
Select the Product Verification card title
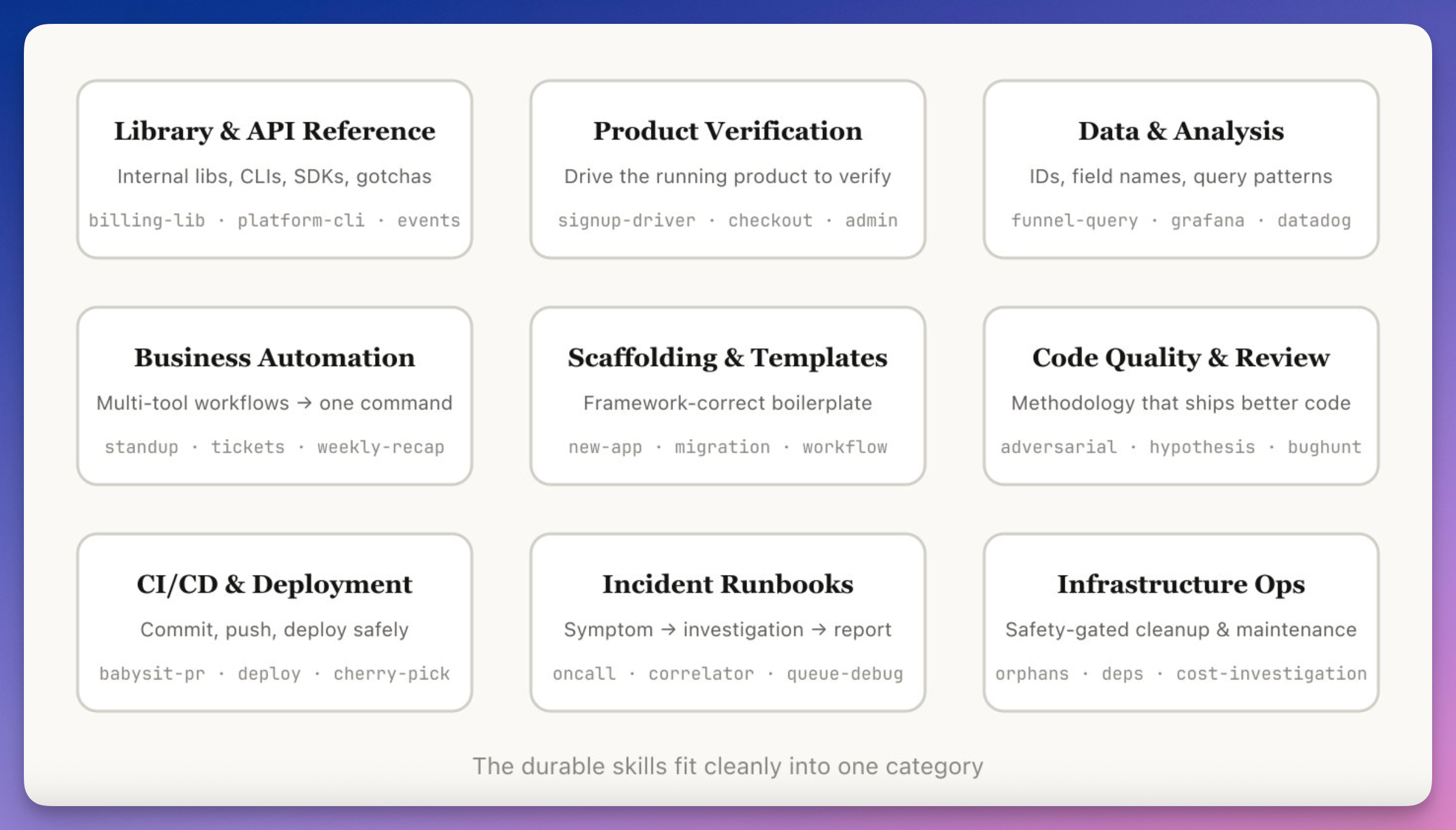[727, 131]
